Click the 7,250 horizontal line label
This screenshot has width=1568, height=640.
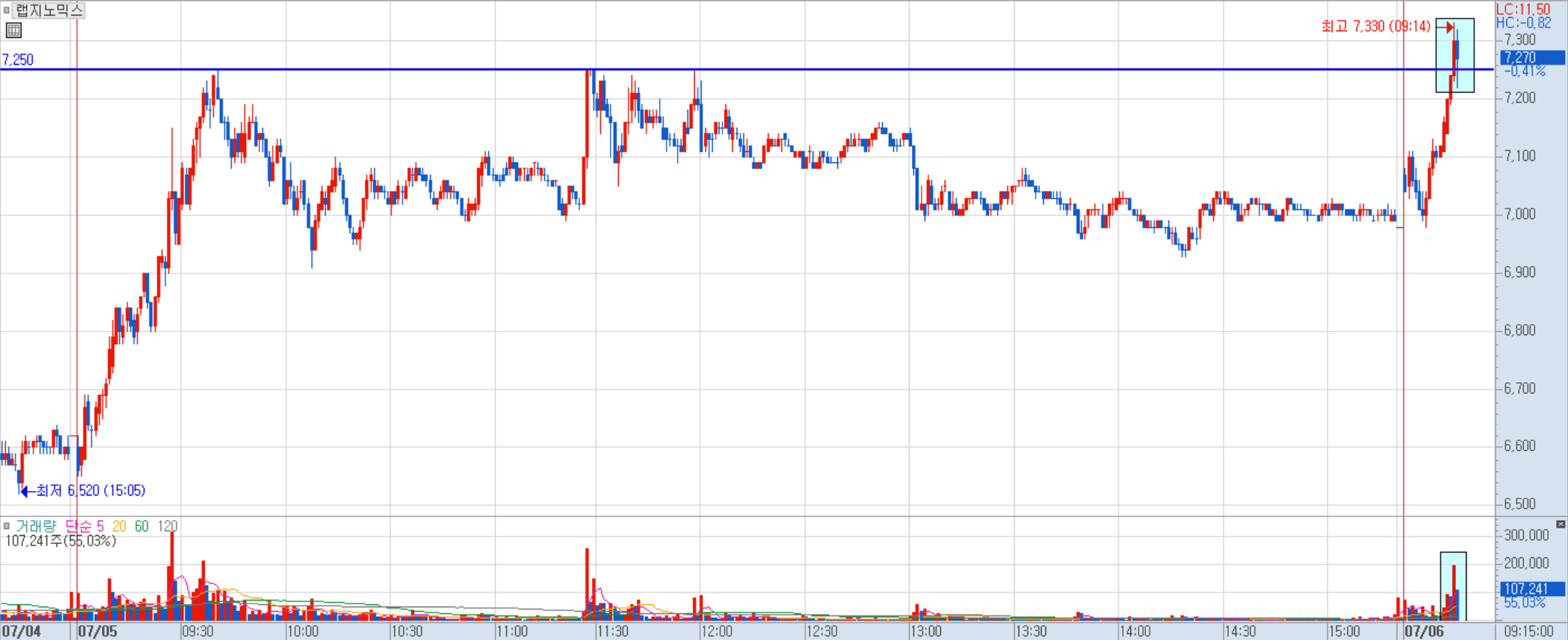click(18, 60)
